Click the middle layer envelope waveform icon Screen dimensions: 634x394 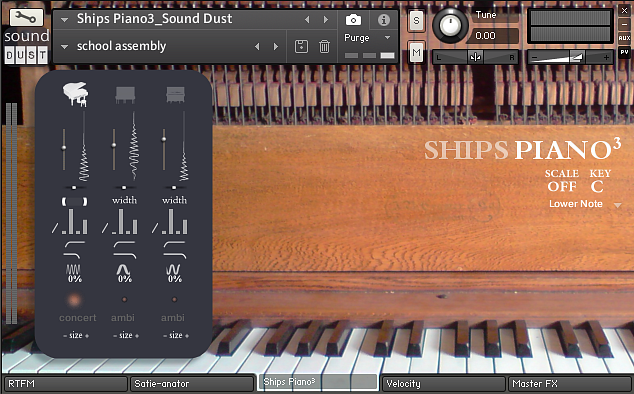pyautogui.click(x=134, y=146)
